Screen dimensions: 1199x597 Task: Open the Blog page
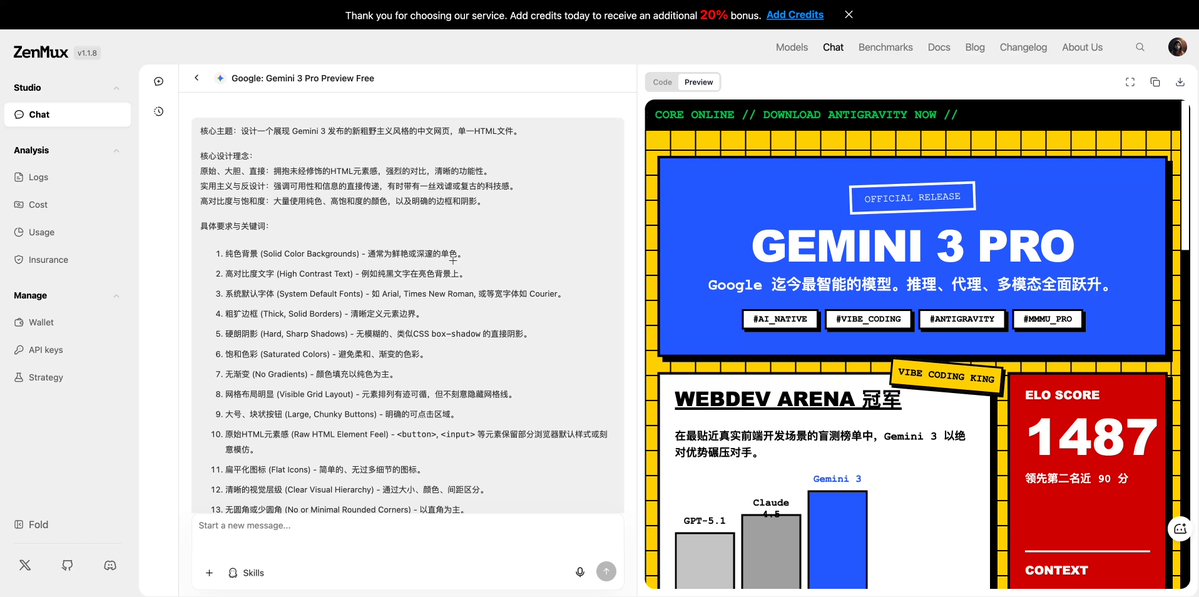(x=975, y=47)
